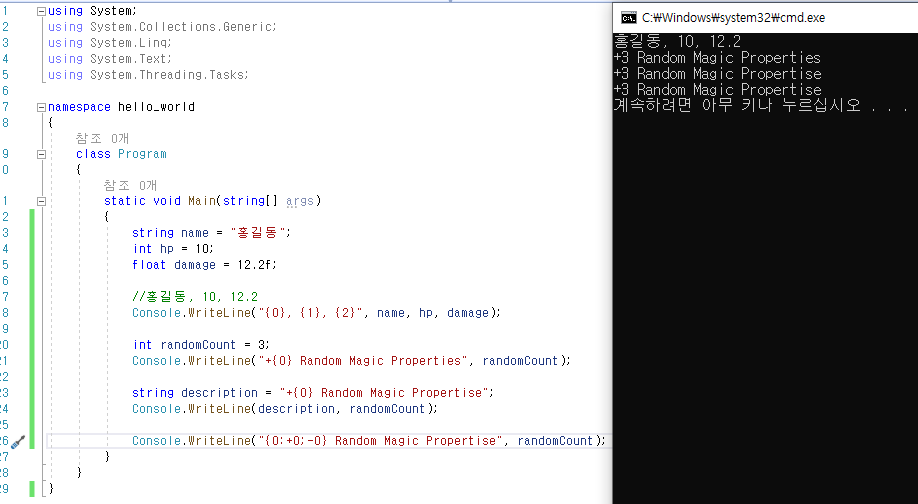
Task: Collapse the class Program block
Action: (x=41, y=155)
